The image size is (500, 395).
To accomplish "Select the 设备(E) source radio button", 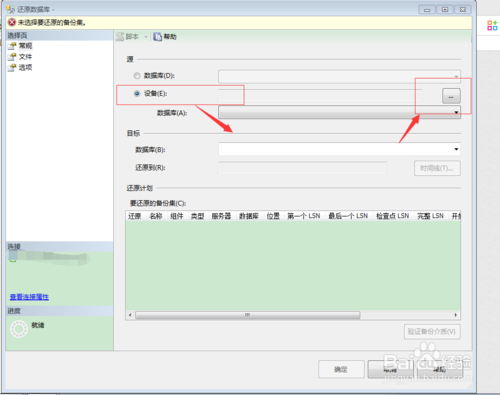I will point(137,94).
